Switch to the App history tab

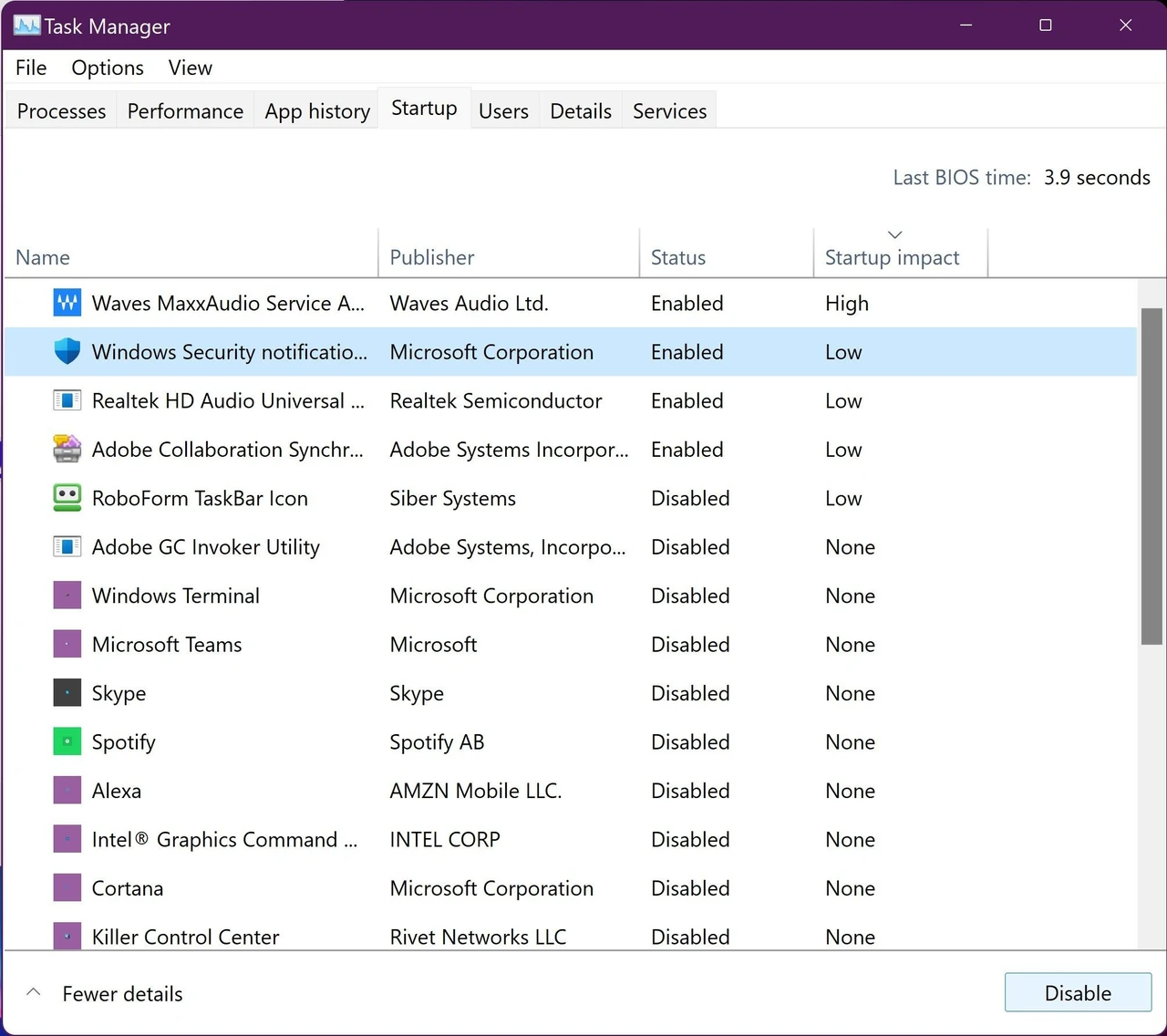click(317, 110)
